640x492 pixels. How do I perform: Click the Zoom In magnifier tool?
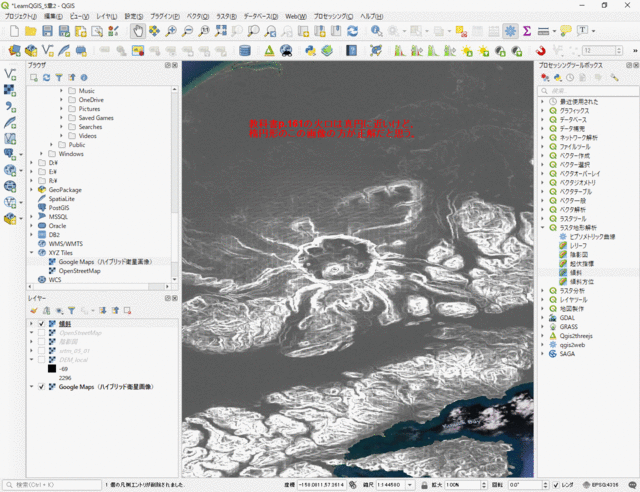pos(171,31)
